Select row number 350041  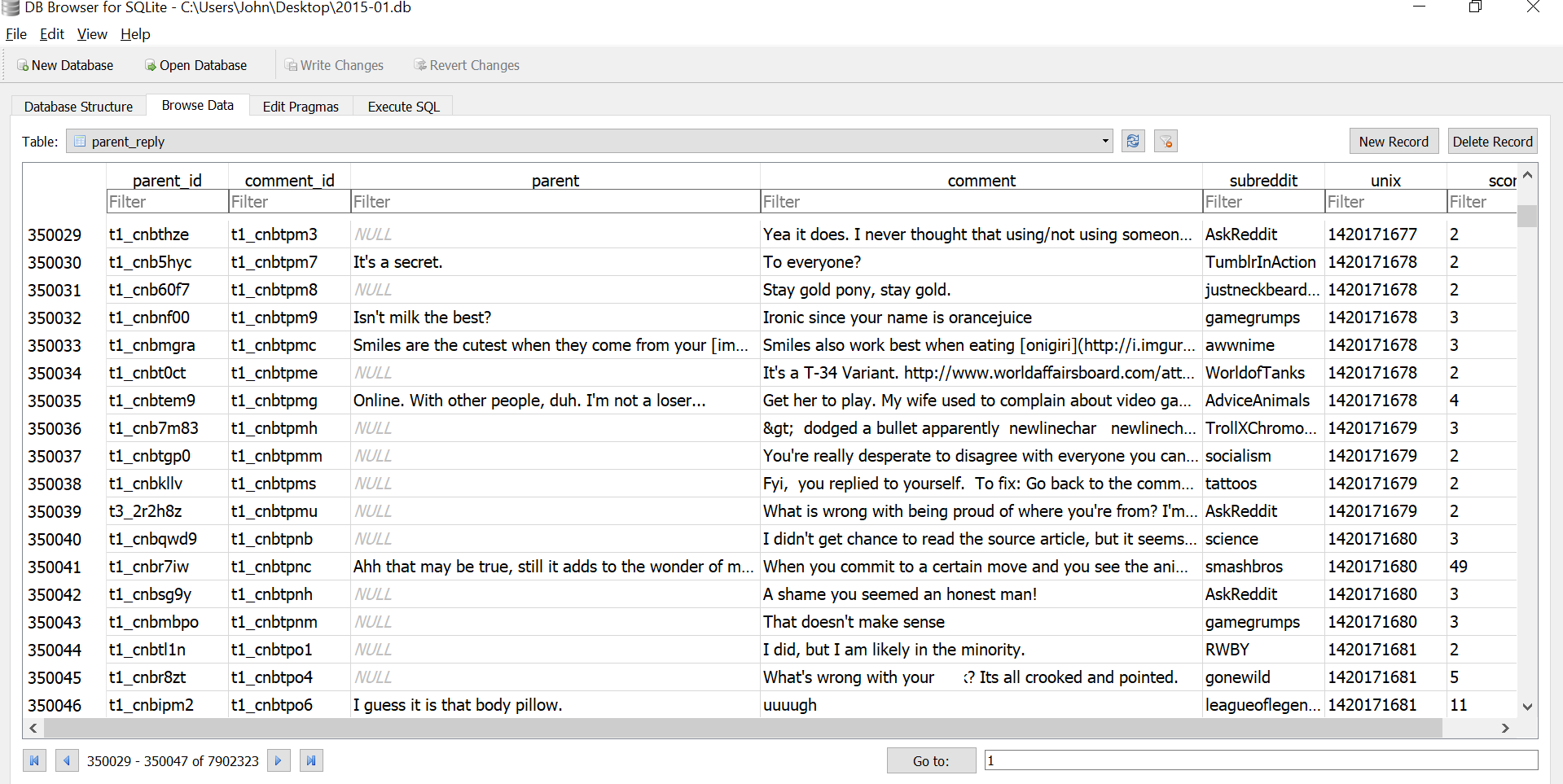(x=55, y=567)
